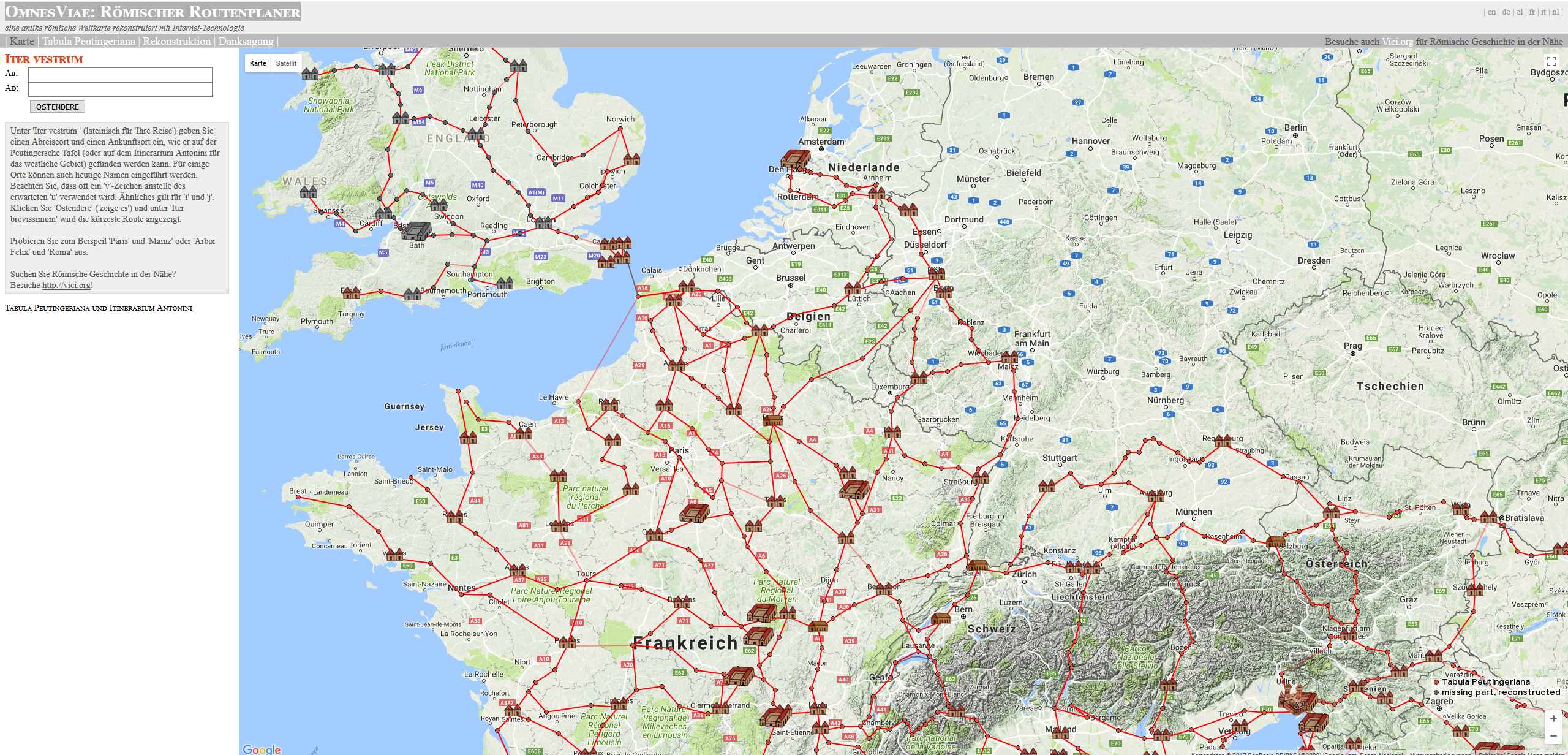1568x755 pixels.
Task: Zoom in on the map
Action: [x=1553, y=718]
